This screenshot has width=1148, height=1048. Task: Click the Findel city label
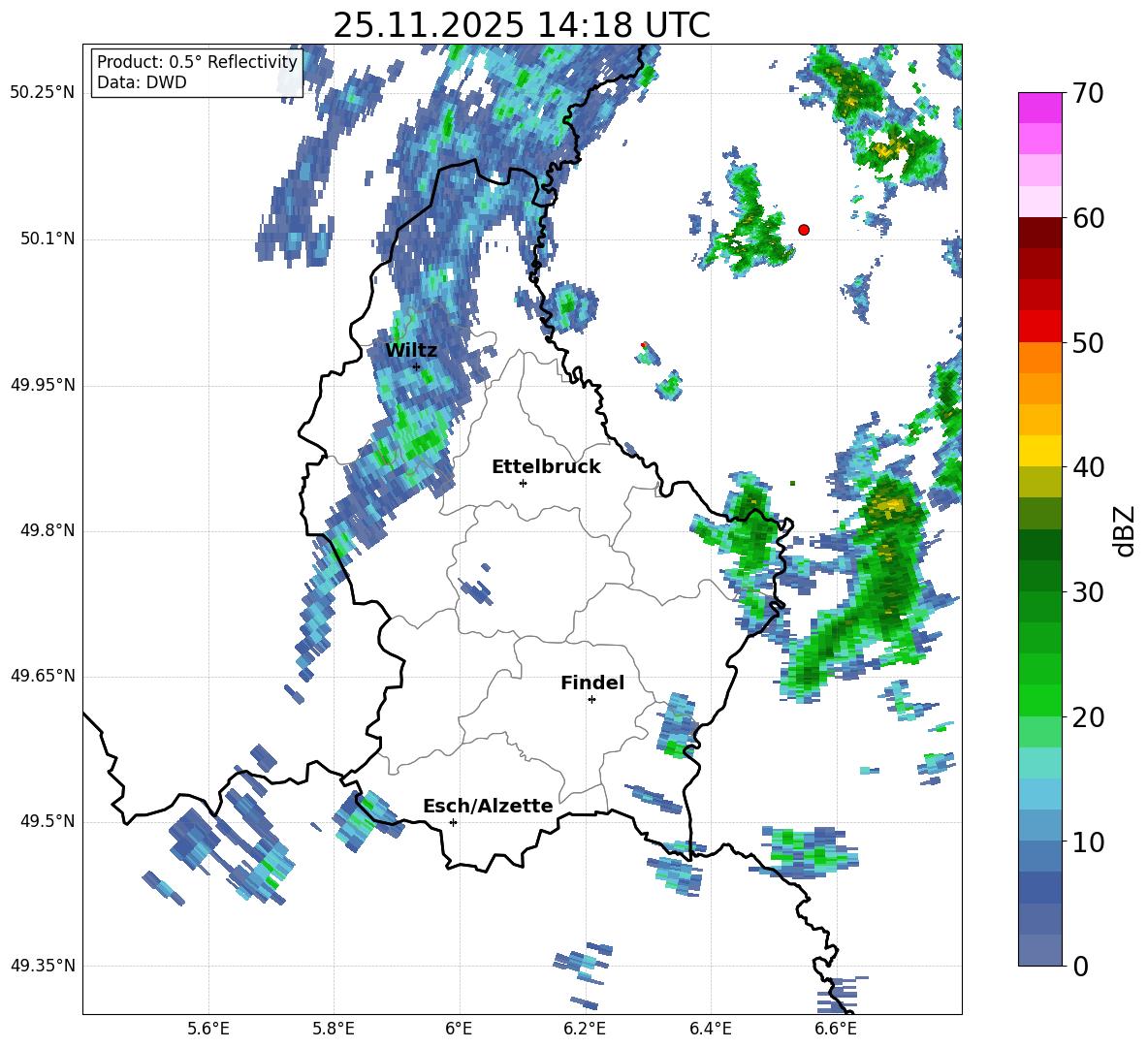592,683
